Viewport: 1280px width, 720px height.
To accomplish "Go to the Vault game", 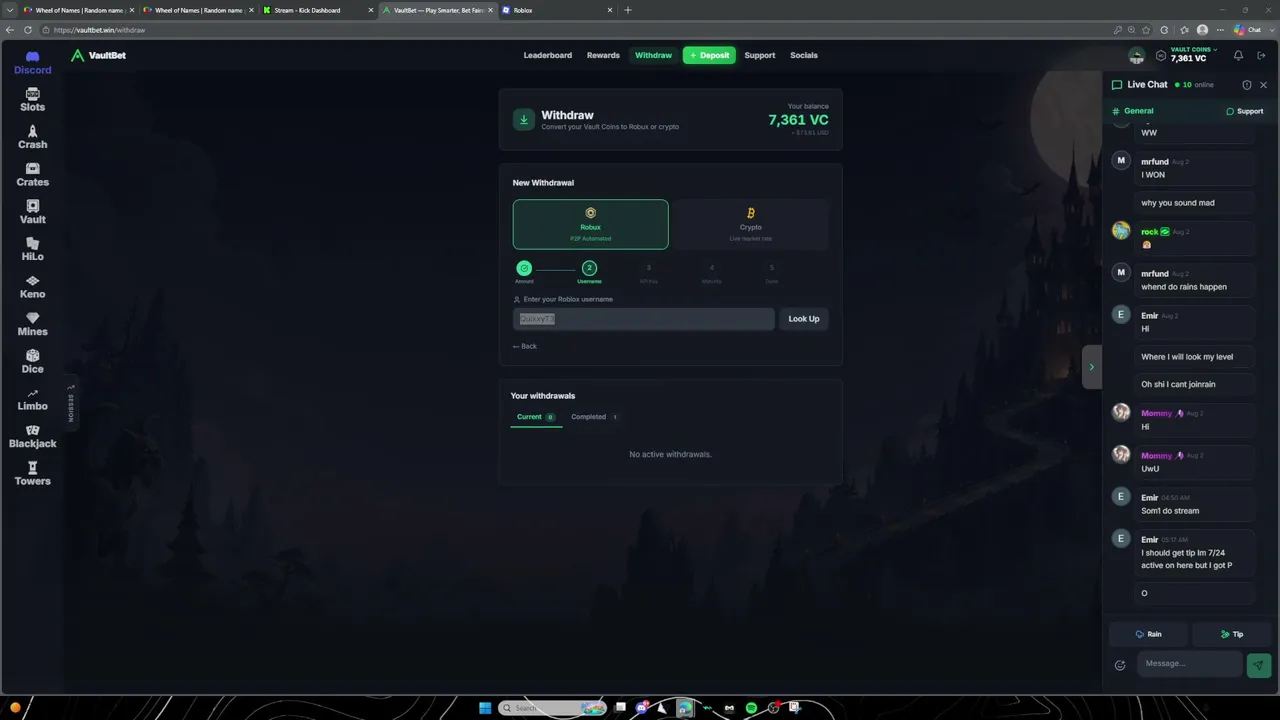I will click(x=32, y=212).
